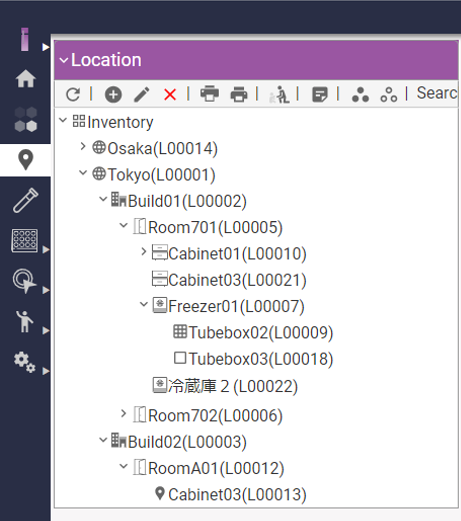Click the Search field in toolbar

point(437,93)
